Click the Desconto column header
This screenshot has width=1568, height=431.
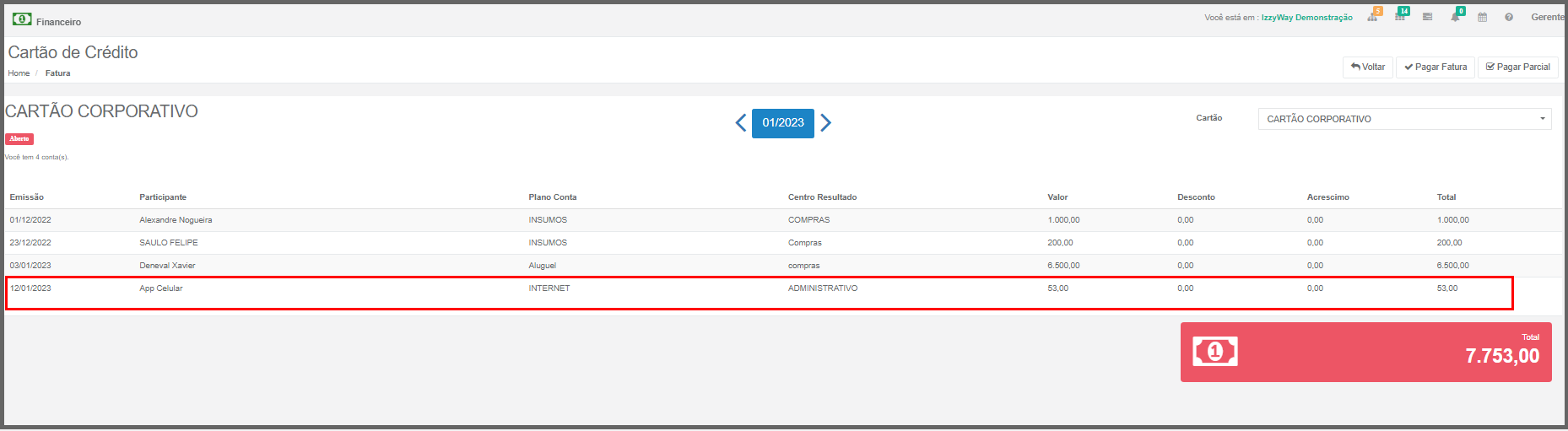pos(1196,197)
